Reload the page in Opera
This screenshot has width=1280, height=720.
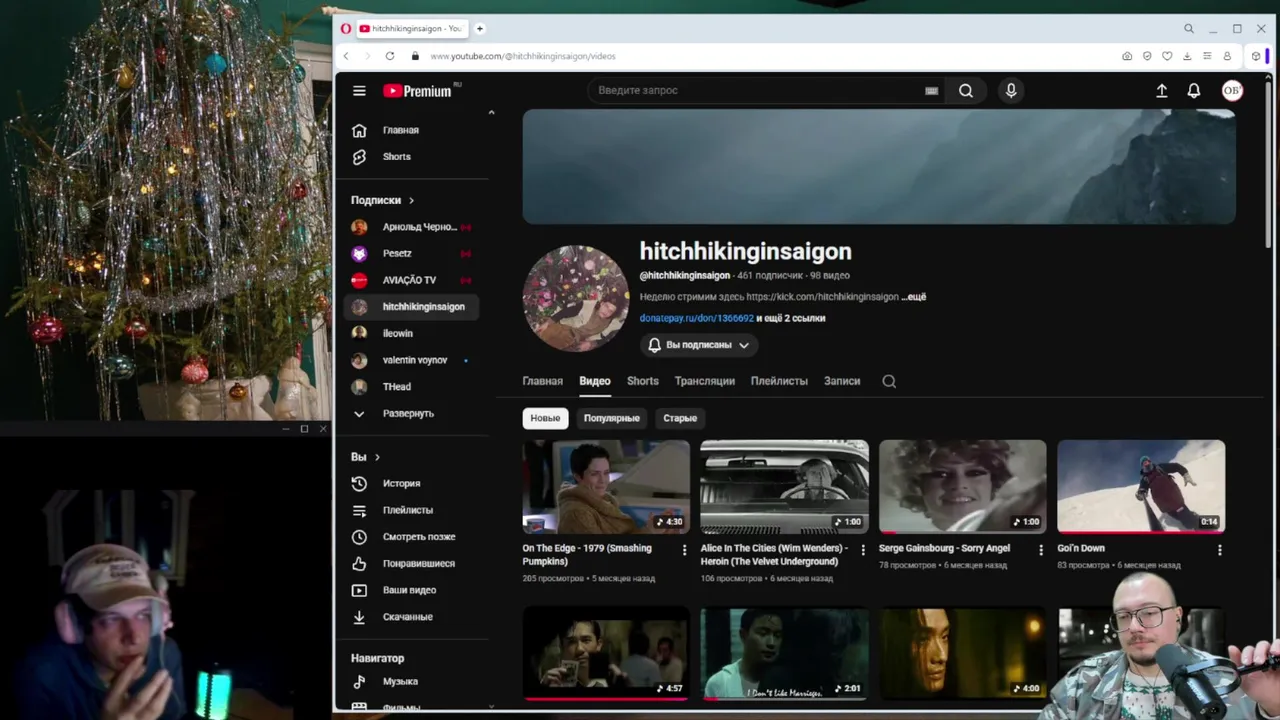pos(390,56)
